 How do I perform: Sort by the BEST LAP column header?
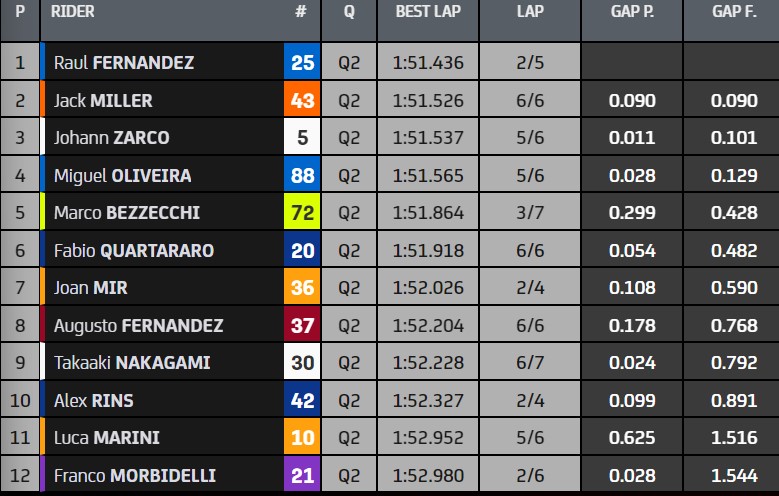point(428,14)
